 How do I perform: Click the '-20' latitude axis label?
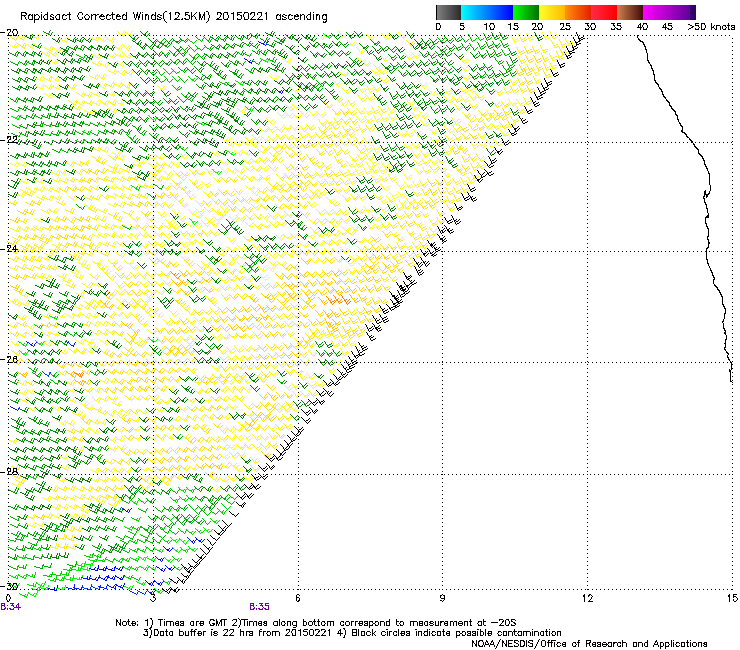point(9,33)
